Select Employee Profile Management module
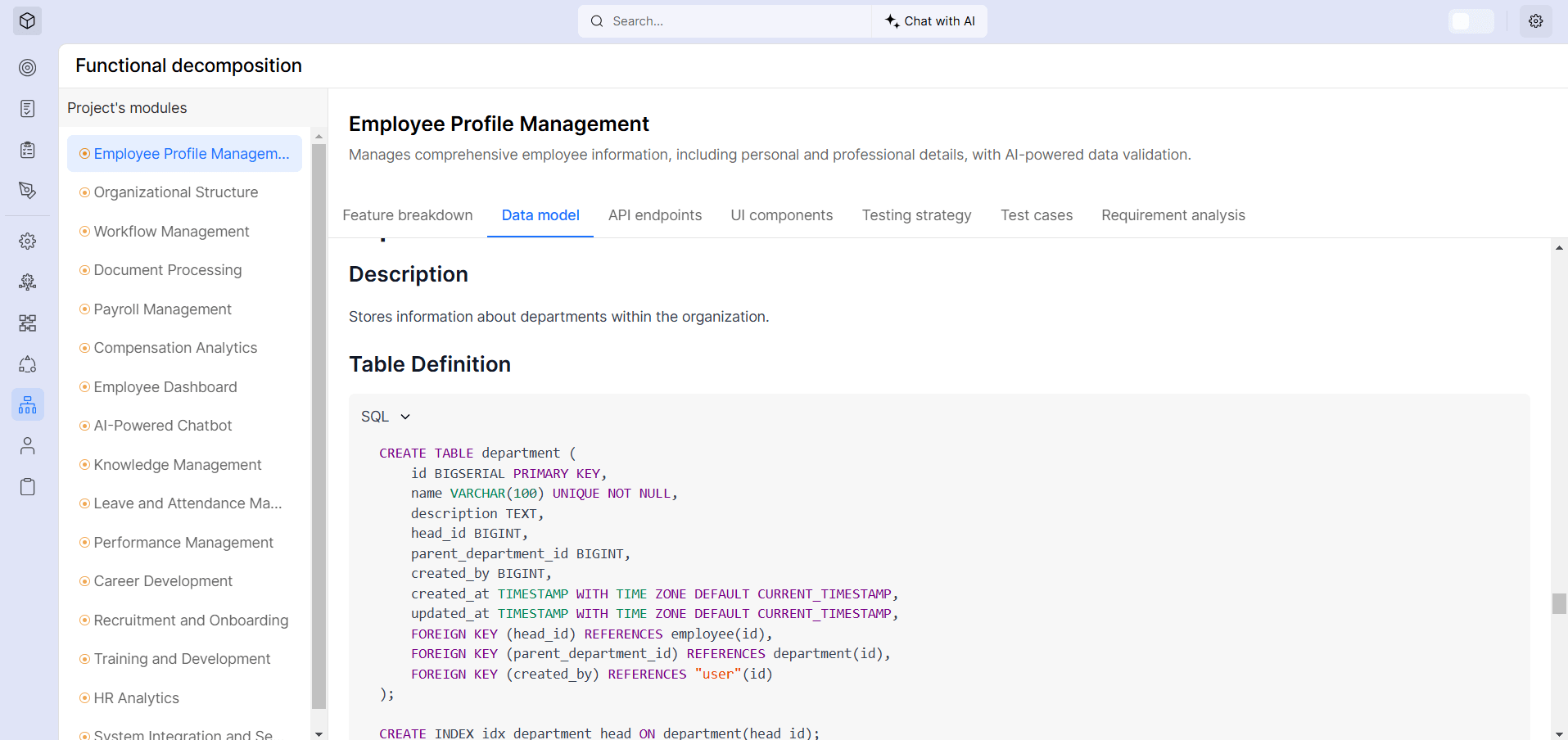The image size is (1568, 740). tap(184, 154)
